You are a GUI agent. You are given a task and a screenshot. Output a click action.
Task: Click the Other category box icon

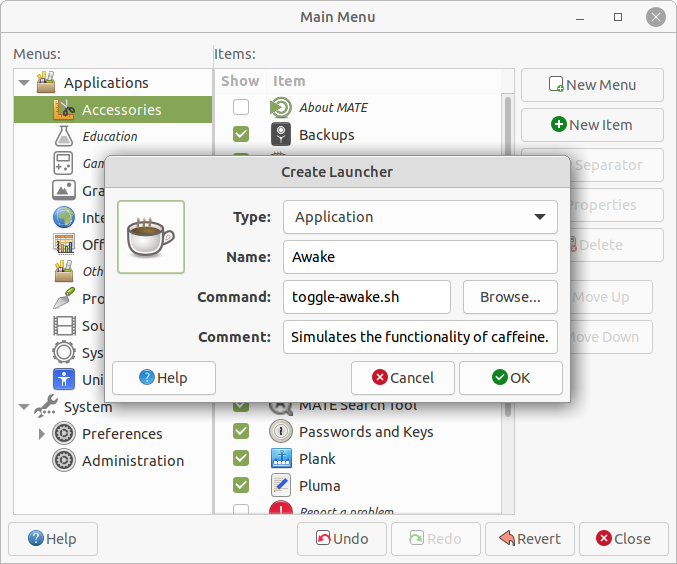click(64, 271)
